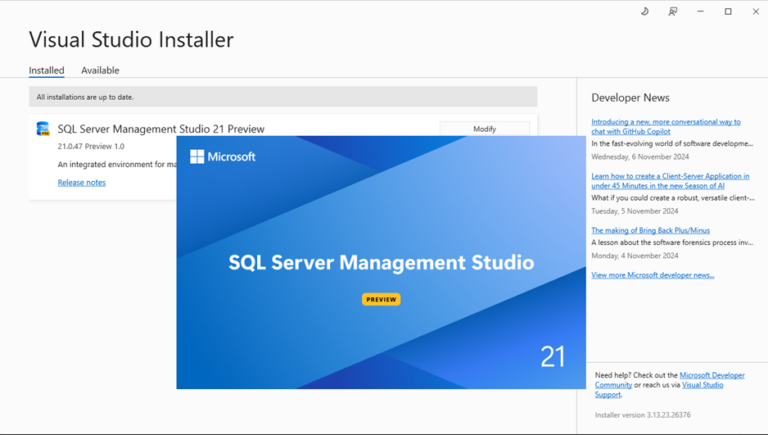Click the SSMS 21 Preview product icon
This screenshot has width=768, height=435.
click(x=43, y=129)
